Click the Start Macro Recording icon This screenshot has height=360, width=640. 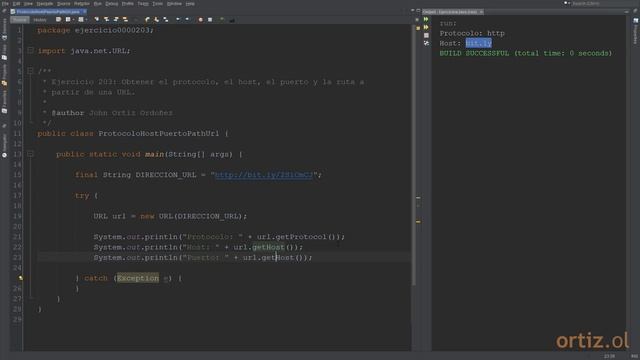tap(200, 20)
